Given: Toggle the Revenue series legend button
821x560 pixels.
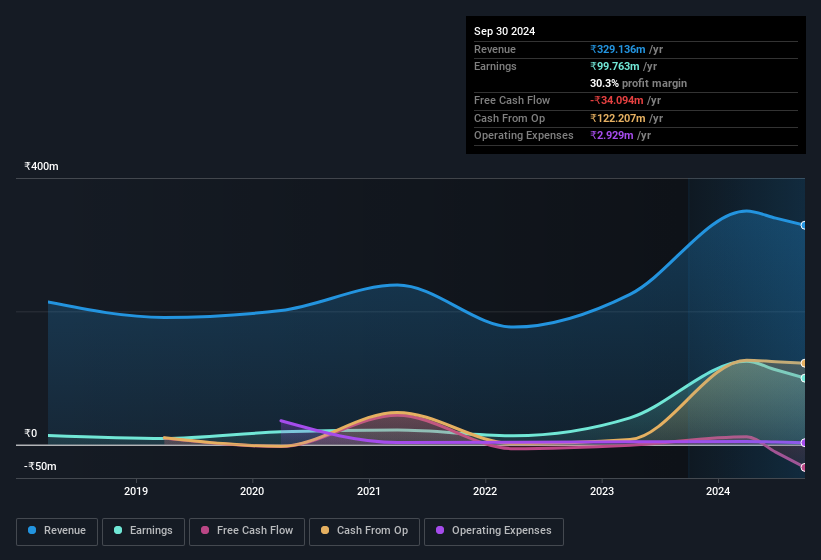Looking at the screenshot, I should click(57, 531).
